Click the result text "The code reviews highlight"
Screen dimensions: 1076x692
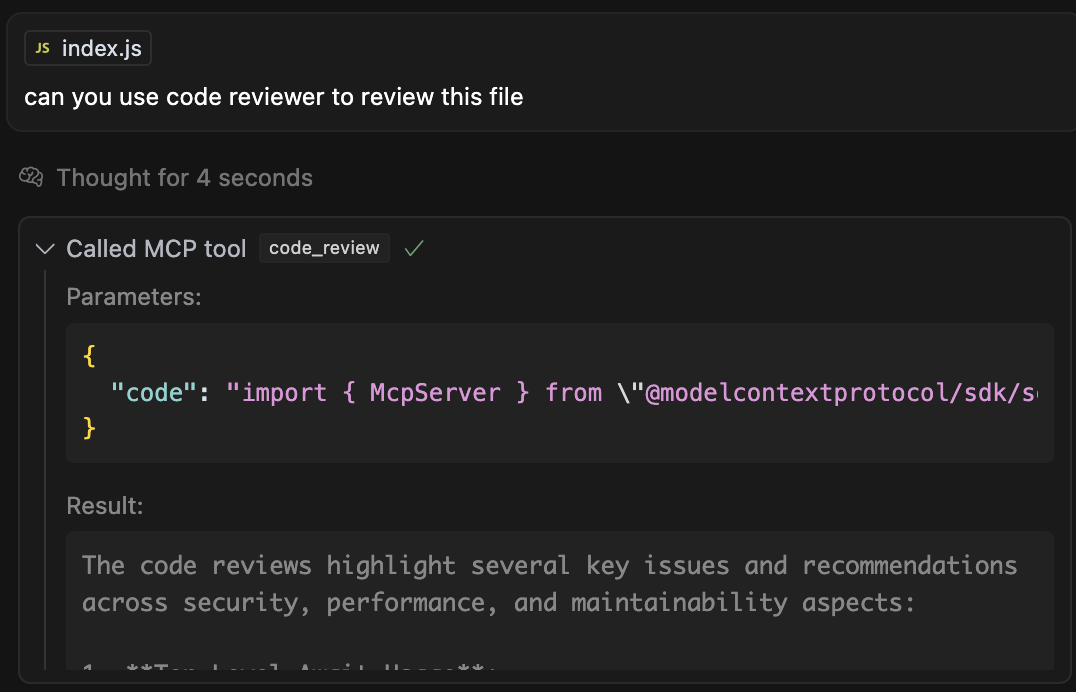(x=550, y=566)
